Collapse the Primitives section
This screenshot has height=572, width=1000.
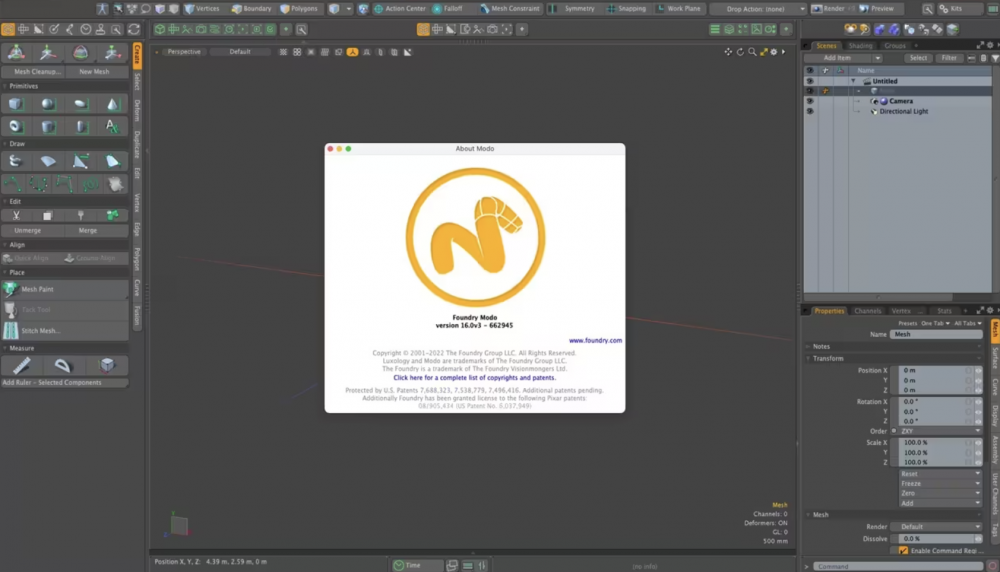click(6, 86)
